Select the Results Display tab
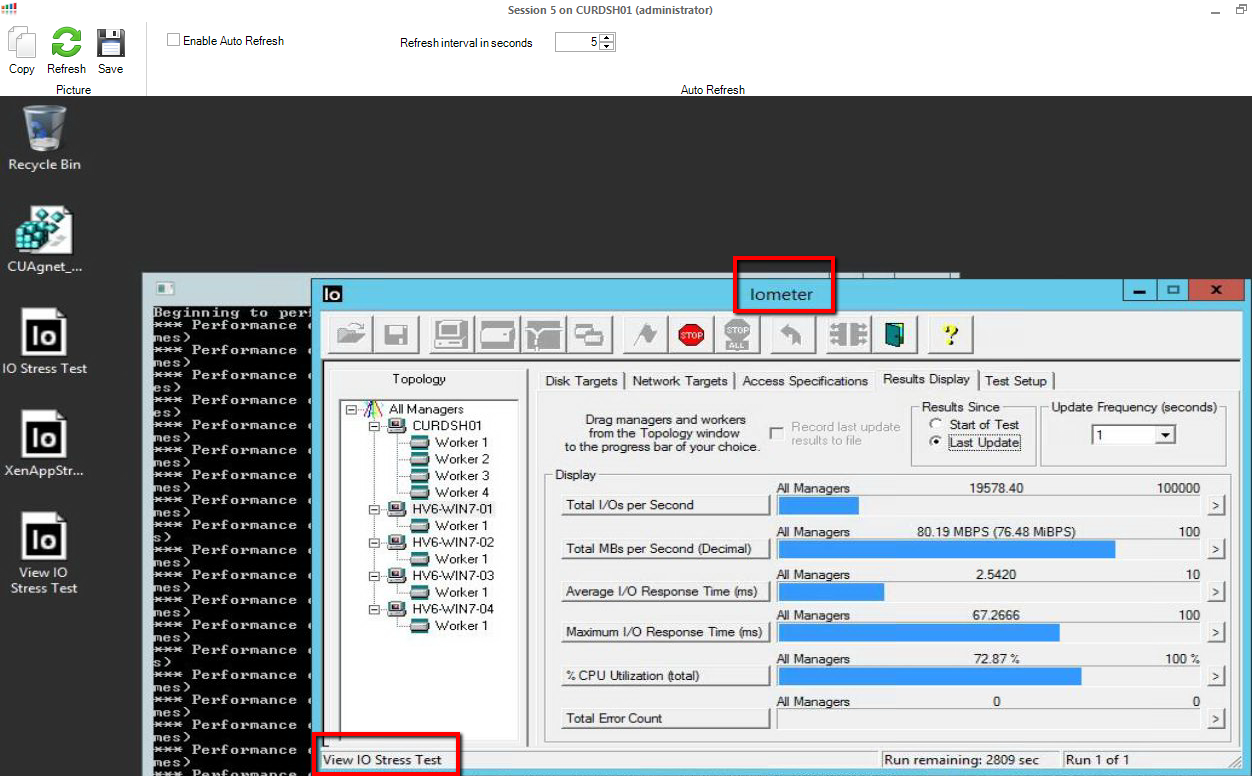The height and width of the screenshot is (776, 1252). point(926,380)
